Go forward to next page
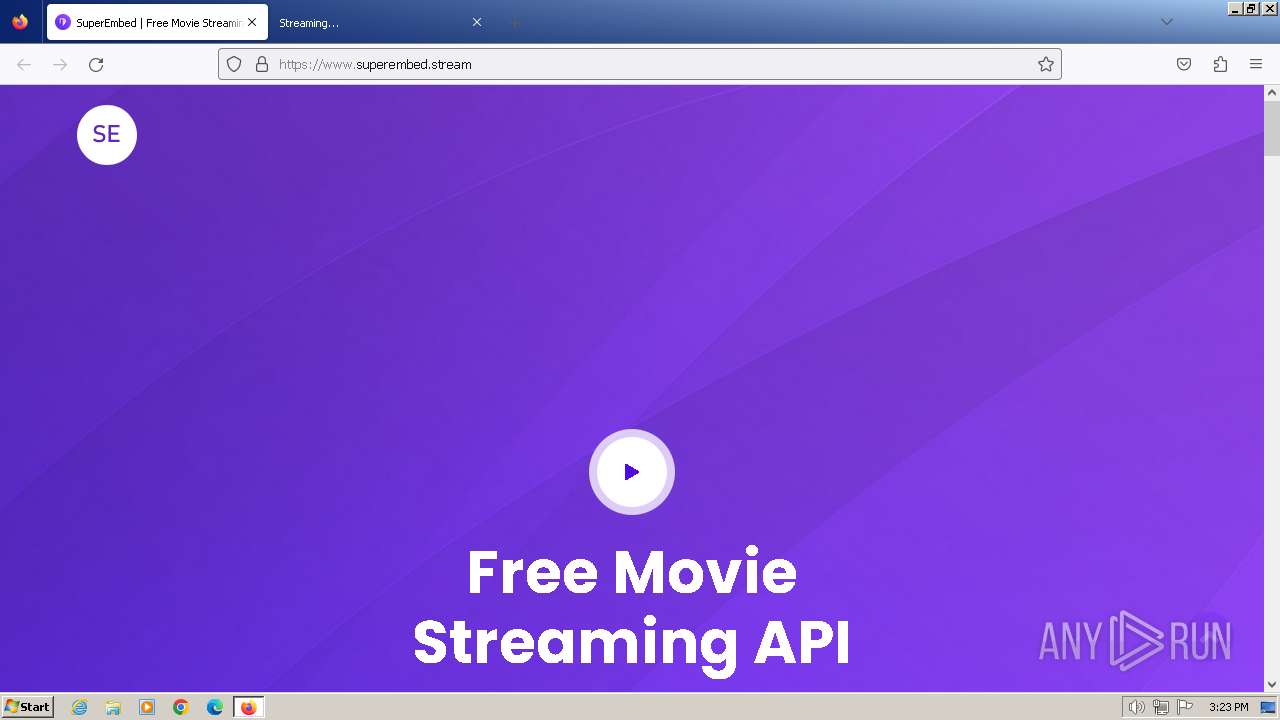The image size is (1280, 720). coord(60,64)
